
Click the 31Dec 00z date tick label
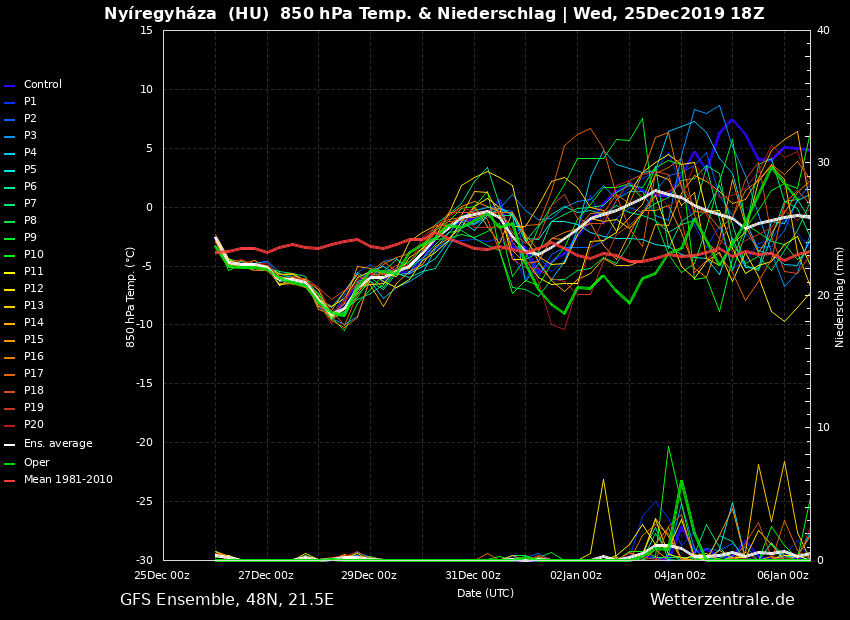(472, 575)
